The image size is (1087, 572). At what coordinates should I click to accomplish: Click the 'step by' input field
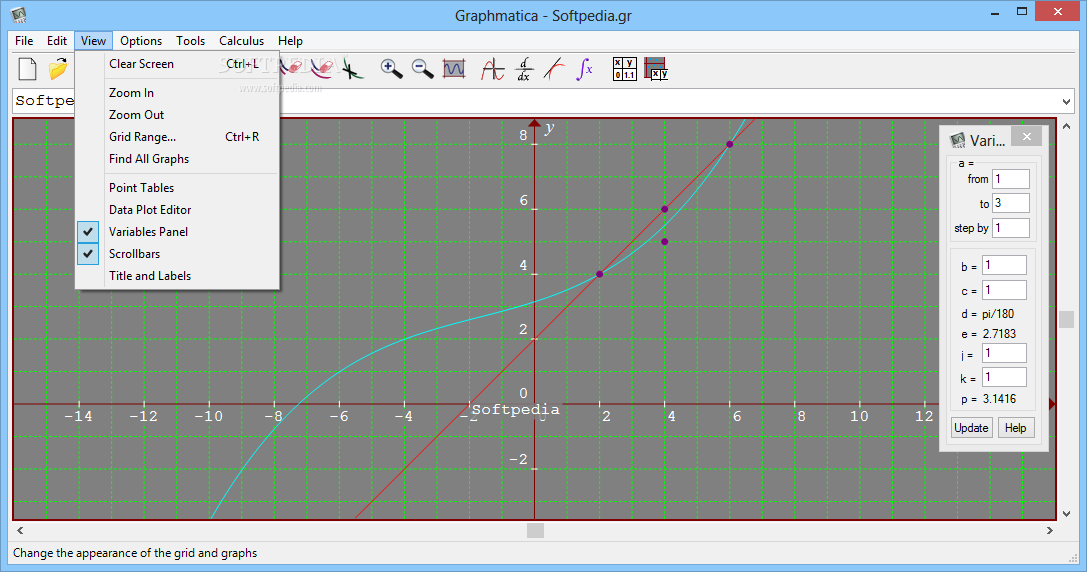click(1011, 228)
